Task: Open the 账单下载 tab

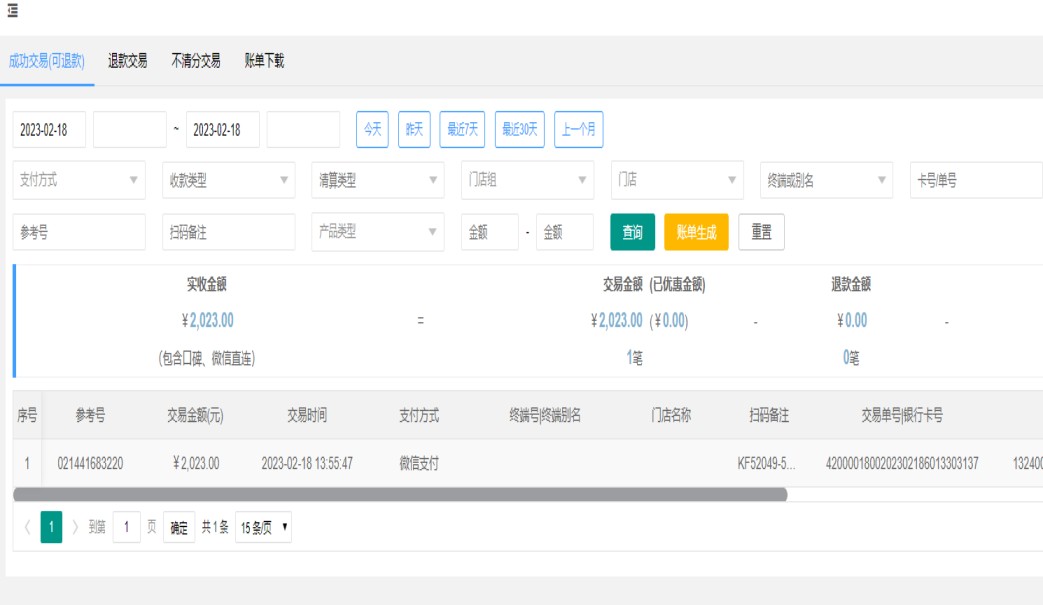Action: point(265,61)
